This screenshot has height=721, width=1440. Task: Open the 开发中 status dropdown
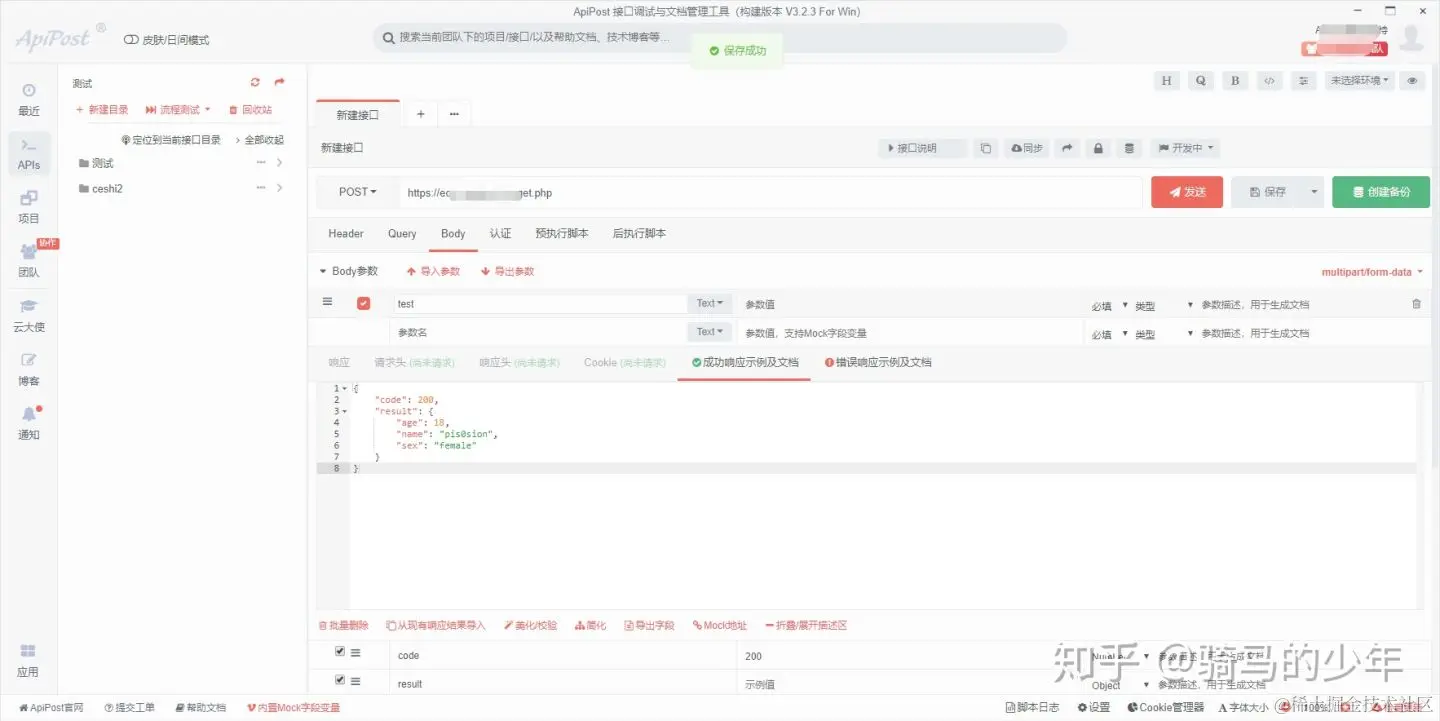(1186, 148)
